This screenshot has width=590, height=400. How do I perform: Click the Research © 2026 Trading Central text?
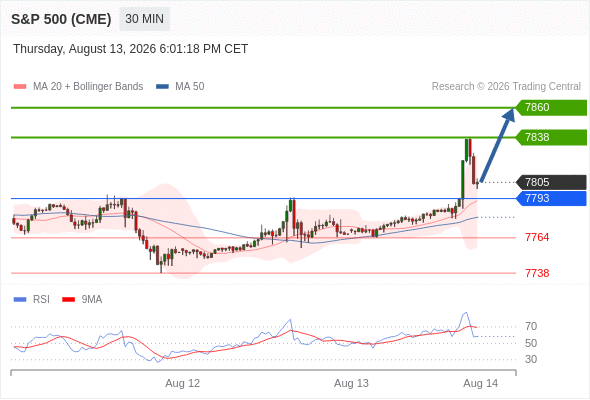[x=506, y=87]
